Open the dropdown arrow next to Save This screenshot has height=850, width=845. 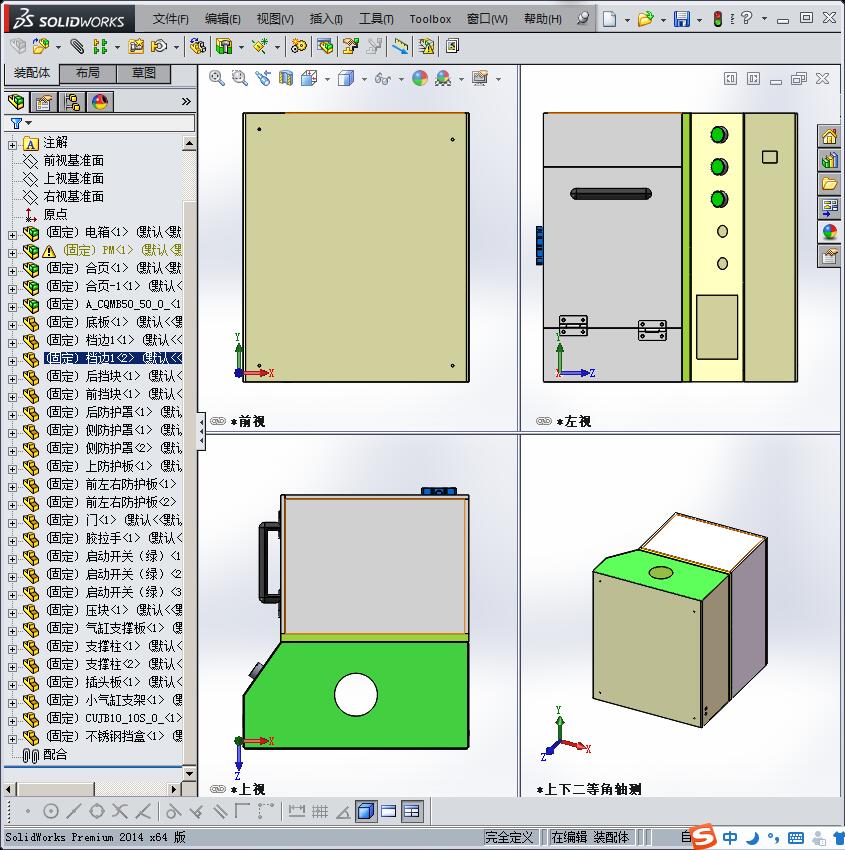[699, 20]
